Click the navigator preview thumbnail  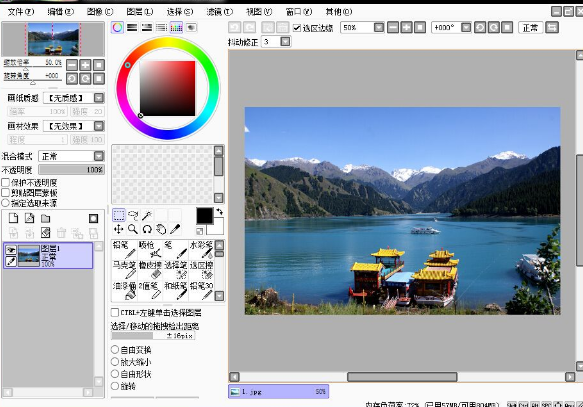pyautogui.click(x=53, y=39)
